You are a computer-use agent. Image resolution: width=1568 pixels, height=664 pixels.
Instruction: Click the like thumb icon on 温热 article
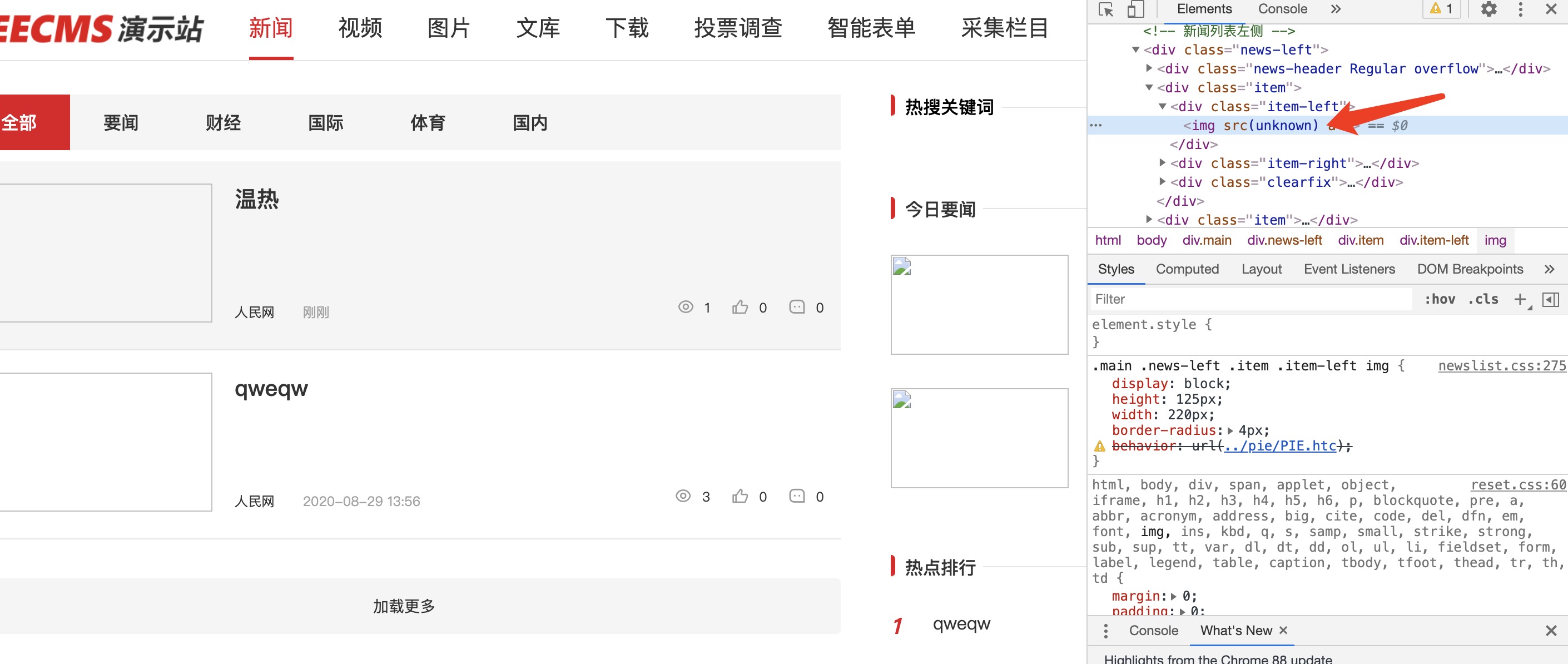coord(740,307)
